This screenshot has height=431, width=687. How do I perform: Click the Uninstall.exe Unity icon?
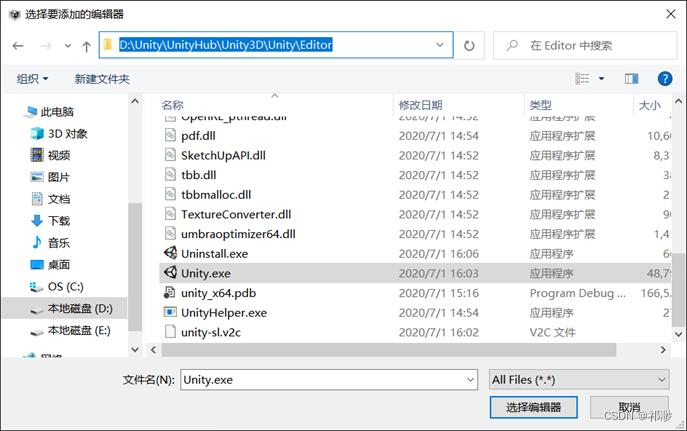(170, 253)
